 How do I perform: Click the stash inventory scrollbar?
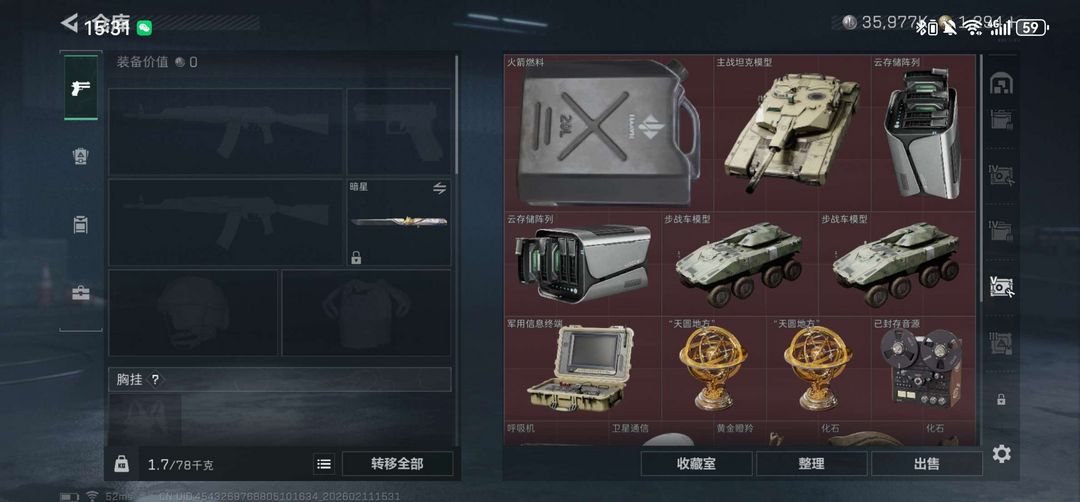tap(981, 179)
